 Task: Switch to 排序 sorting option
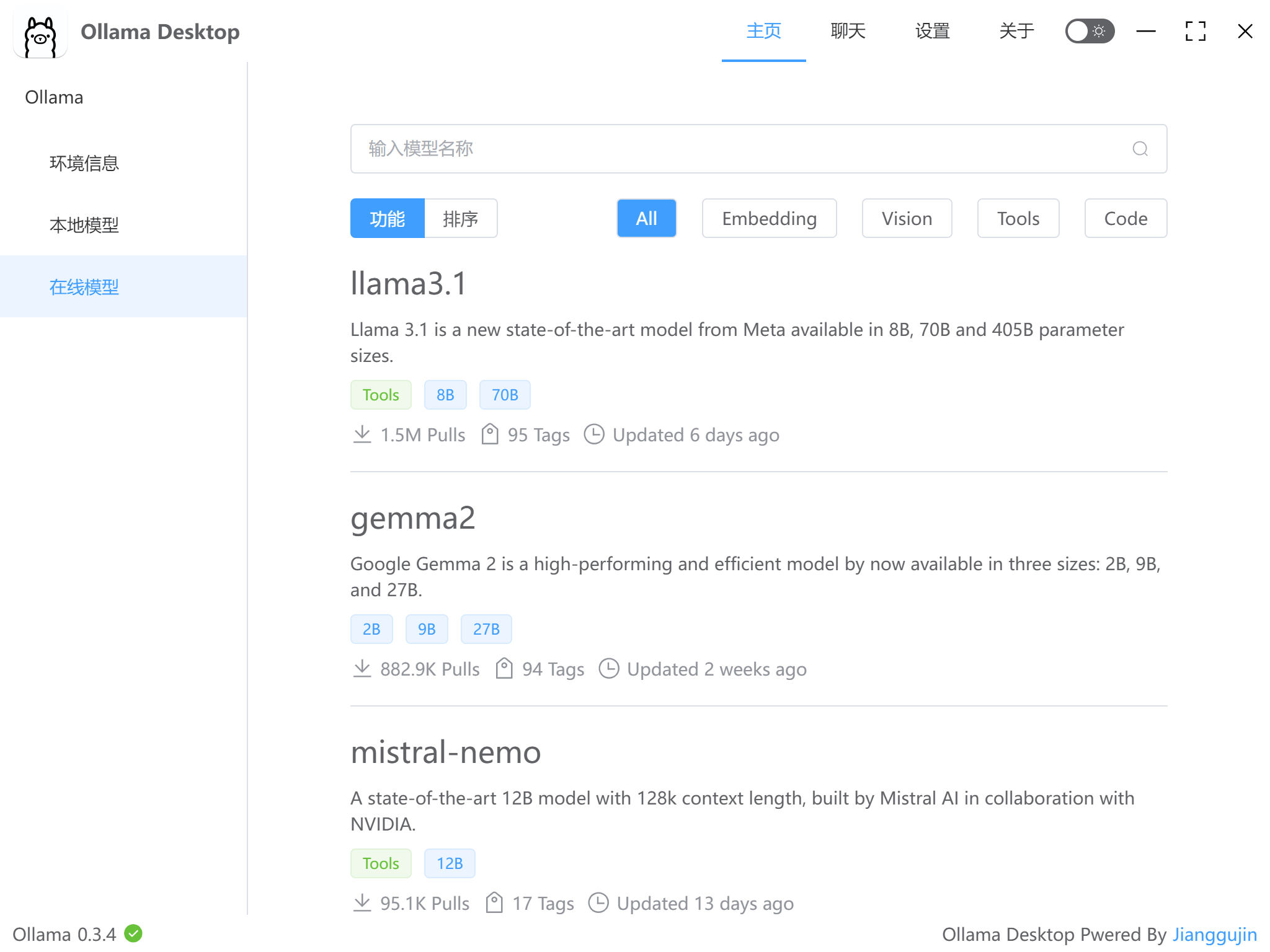(x=461, y=218)
